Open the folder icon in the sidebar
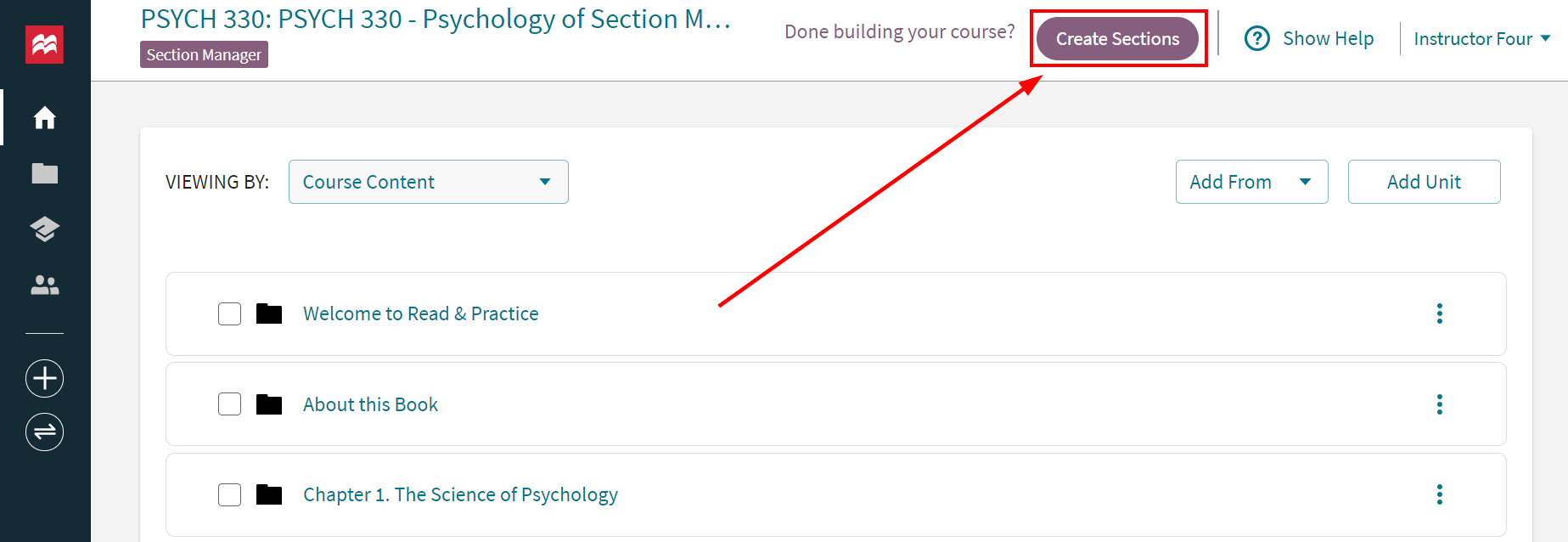 (x=44, y=173)
